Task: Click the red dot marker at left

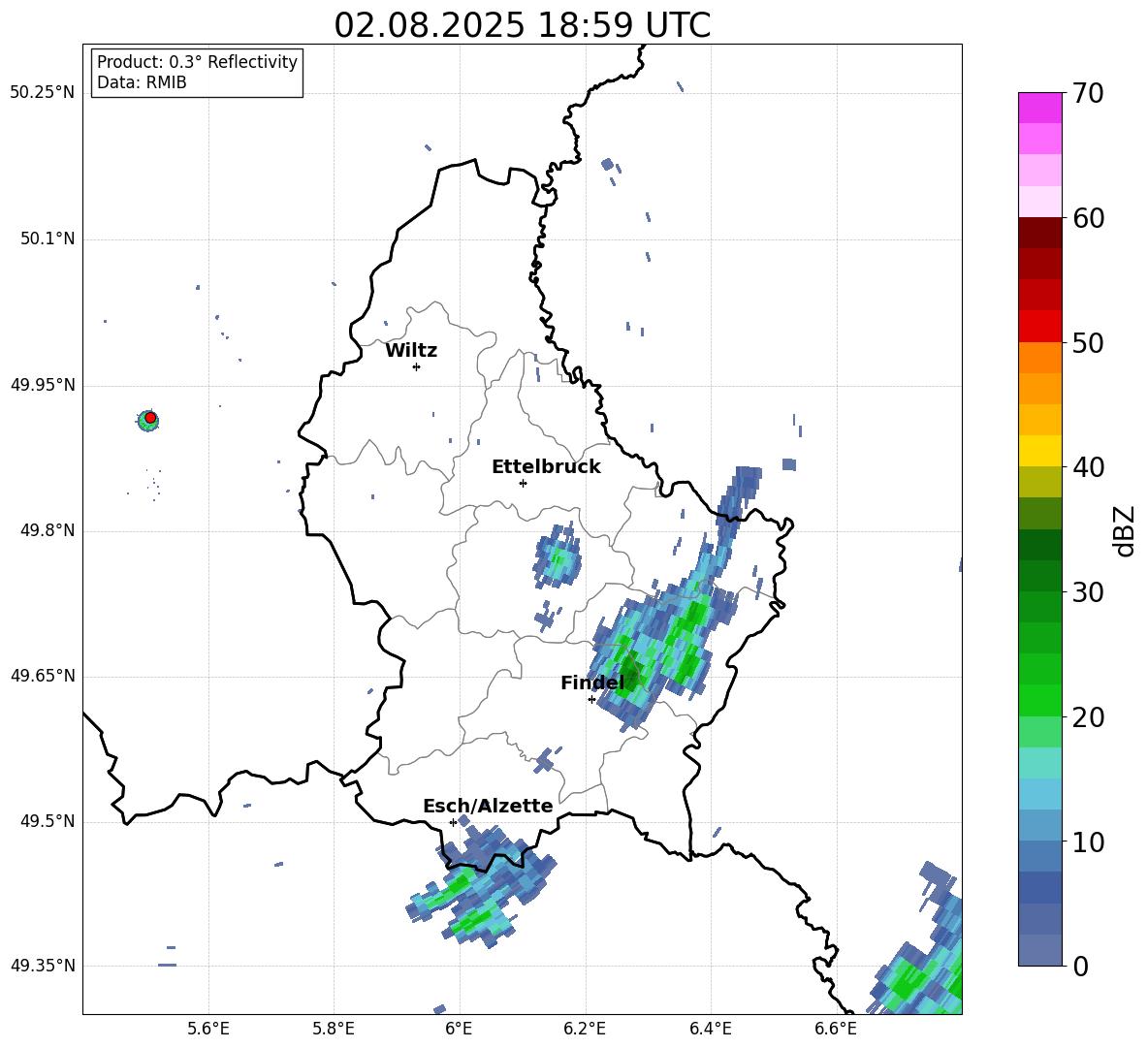Action: tap(150, 418)
